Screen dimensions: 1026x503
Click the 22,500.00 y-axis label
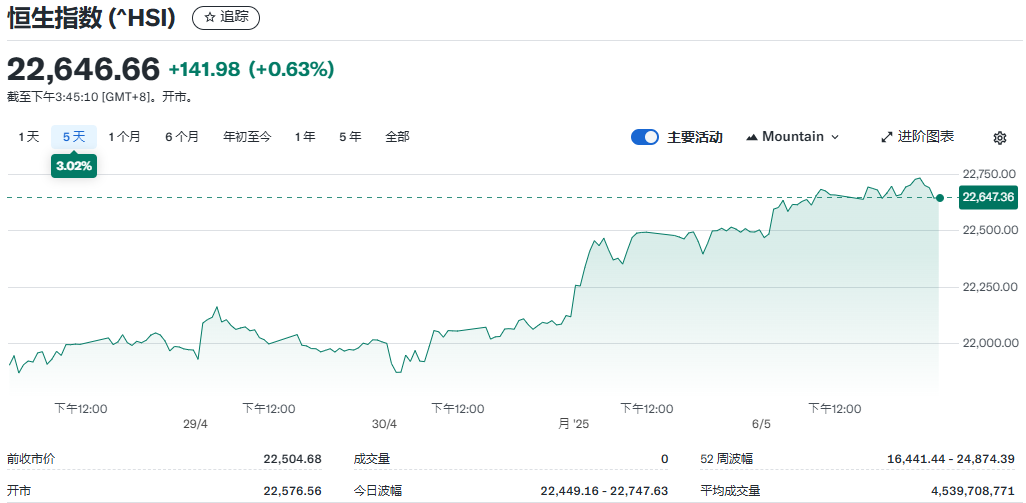point(989,230)
